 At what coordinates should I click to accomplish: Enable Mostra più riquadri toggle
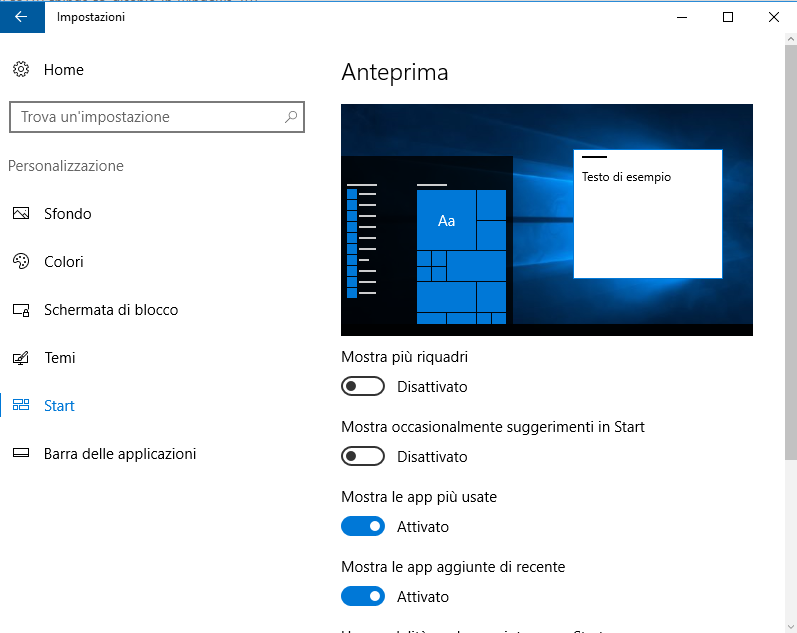click(363, 386)
